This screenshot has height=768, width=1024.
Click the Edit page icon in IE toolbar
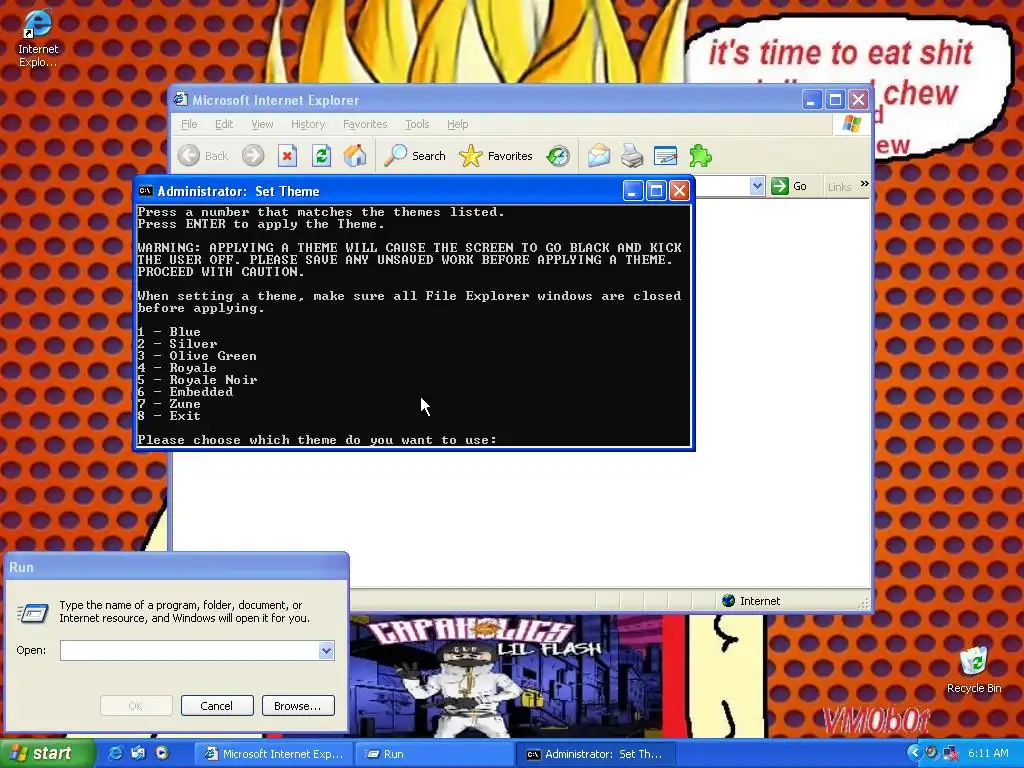[665, 155]
